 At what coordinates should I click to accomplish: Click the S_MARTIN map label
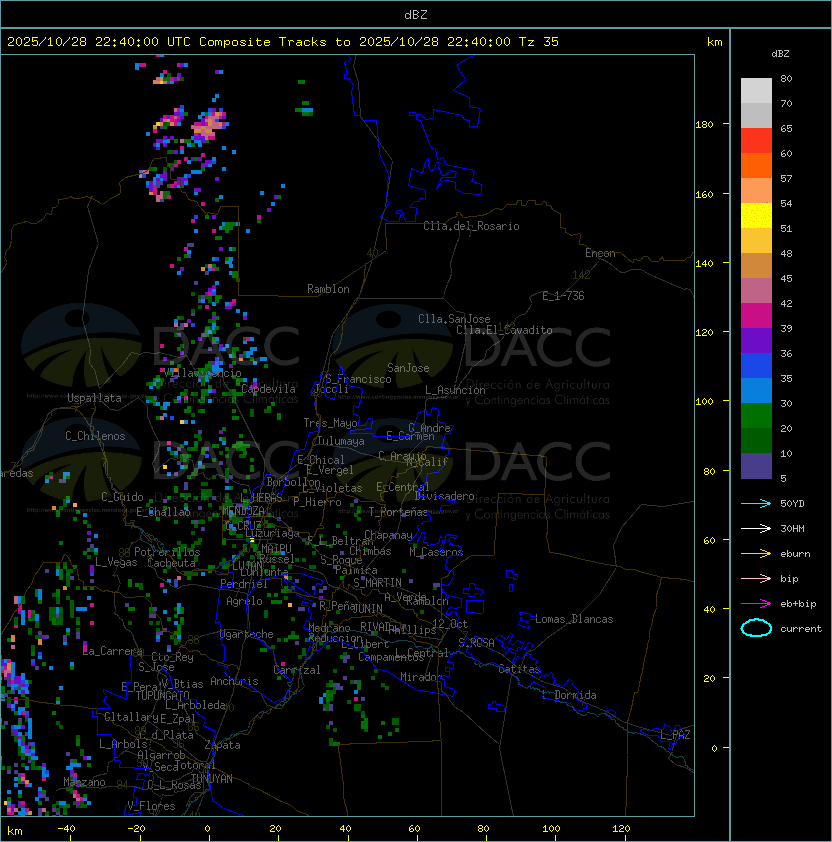click(x=377, y=583)
